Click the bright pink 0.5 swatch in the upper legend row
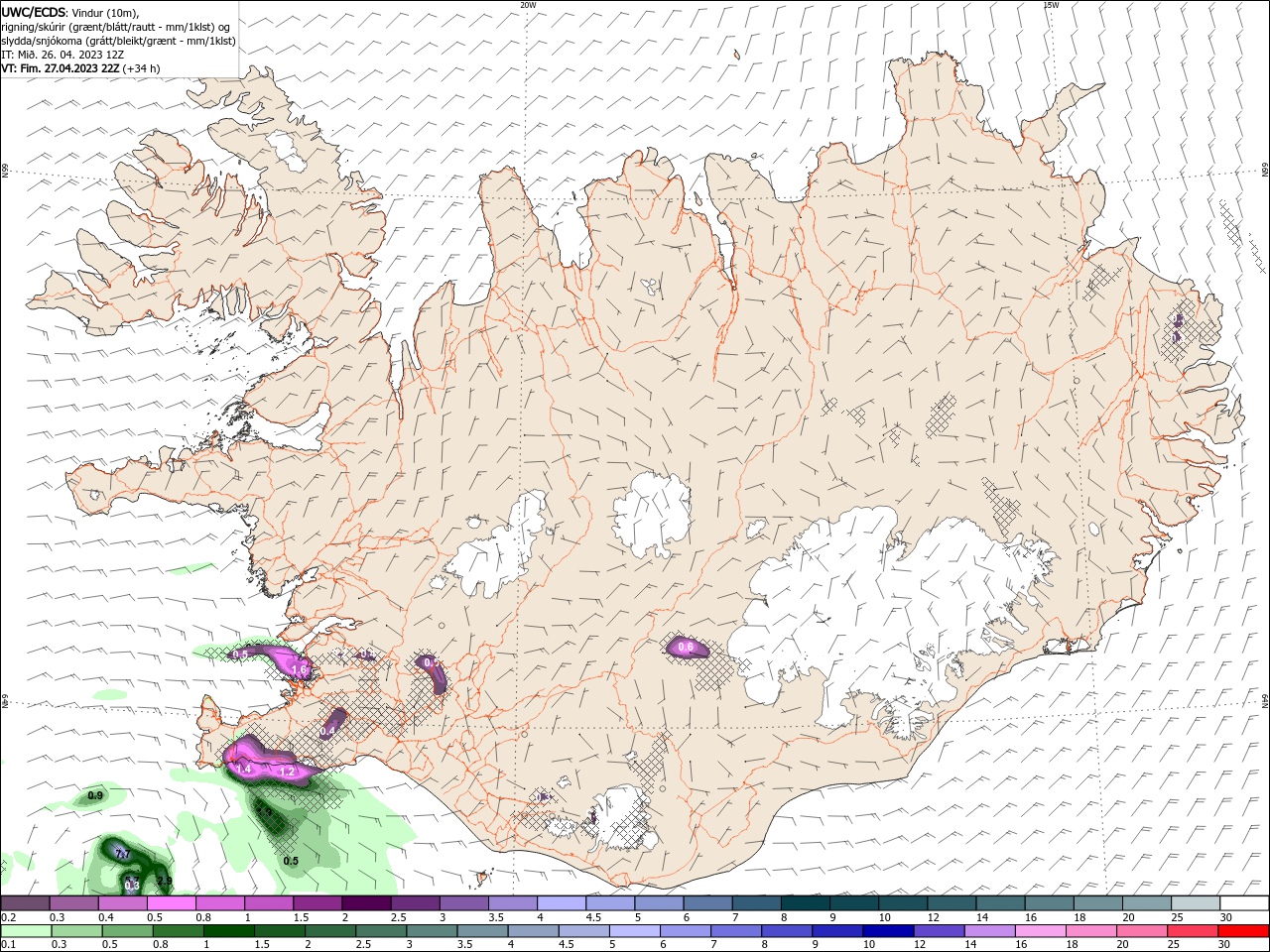This screenshot has height=952, width=1270. tap(171, 903)
